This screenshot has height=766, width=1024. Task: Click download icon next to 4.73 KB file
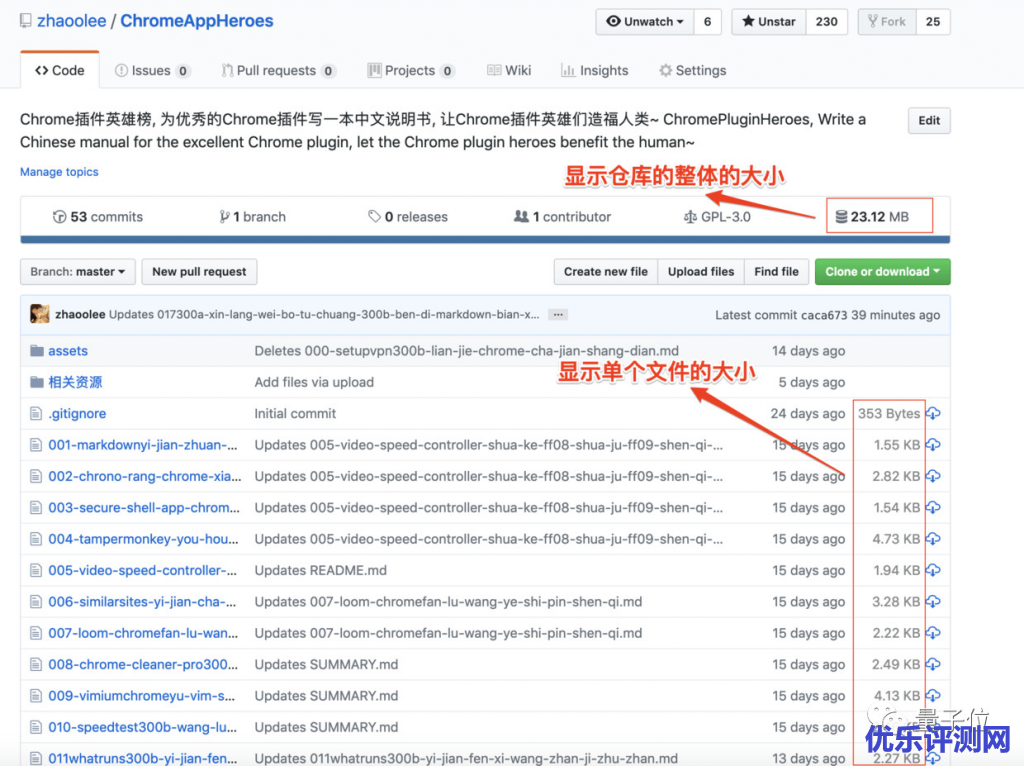933,539
